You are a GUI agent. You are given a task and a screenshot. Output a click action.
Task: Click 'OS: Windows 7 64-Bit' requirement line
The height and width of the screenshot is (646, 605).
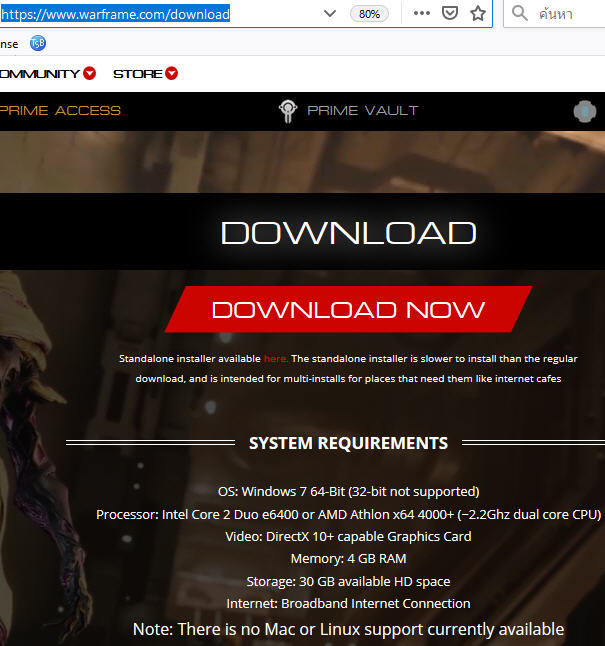click(348, 492)
